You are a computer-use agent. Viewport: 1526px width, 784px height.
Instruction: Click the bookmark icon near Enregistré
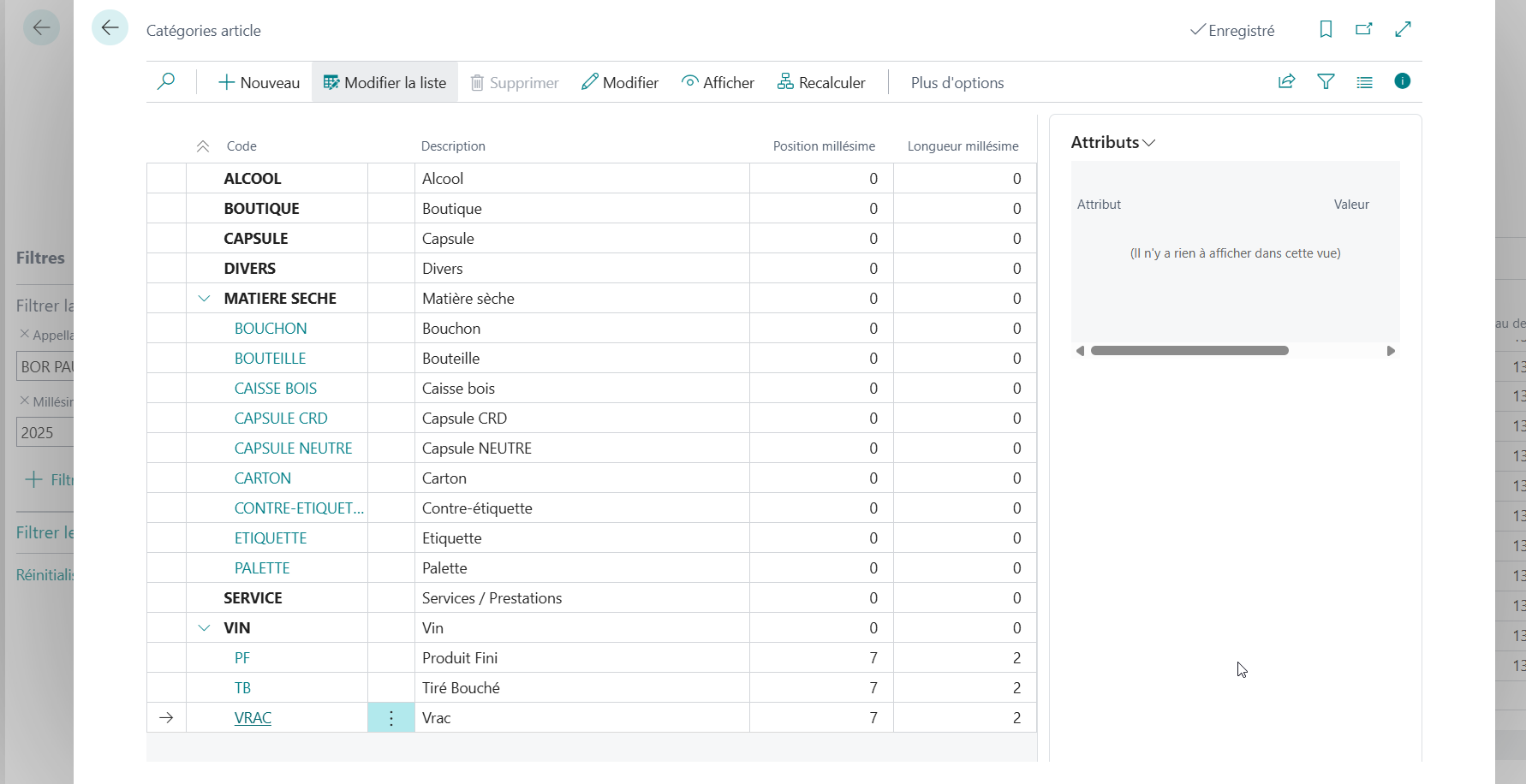(x=1326, y=30)
